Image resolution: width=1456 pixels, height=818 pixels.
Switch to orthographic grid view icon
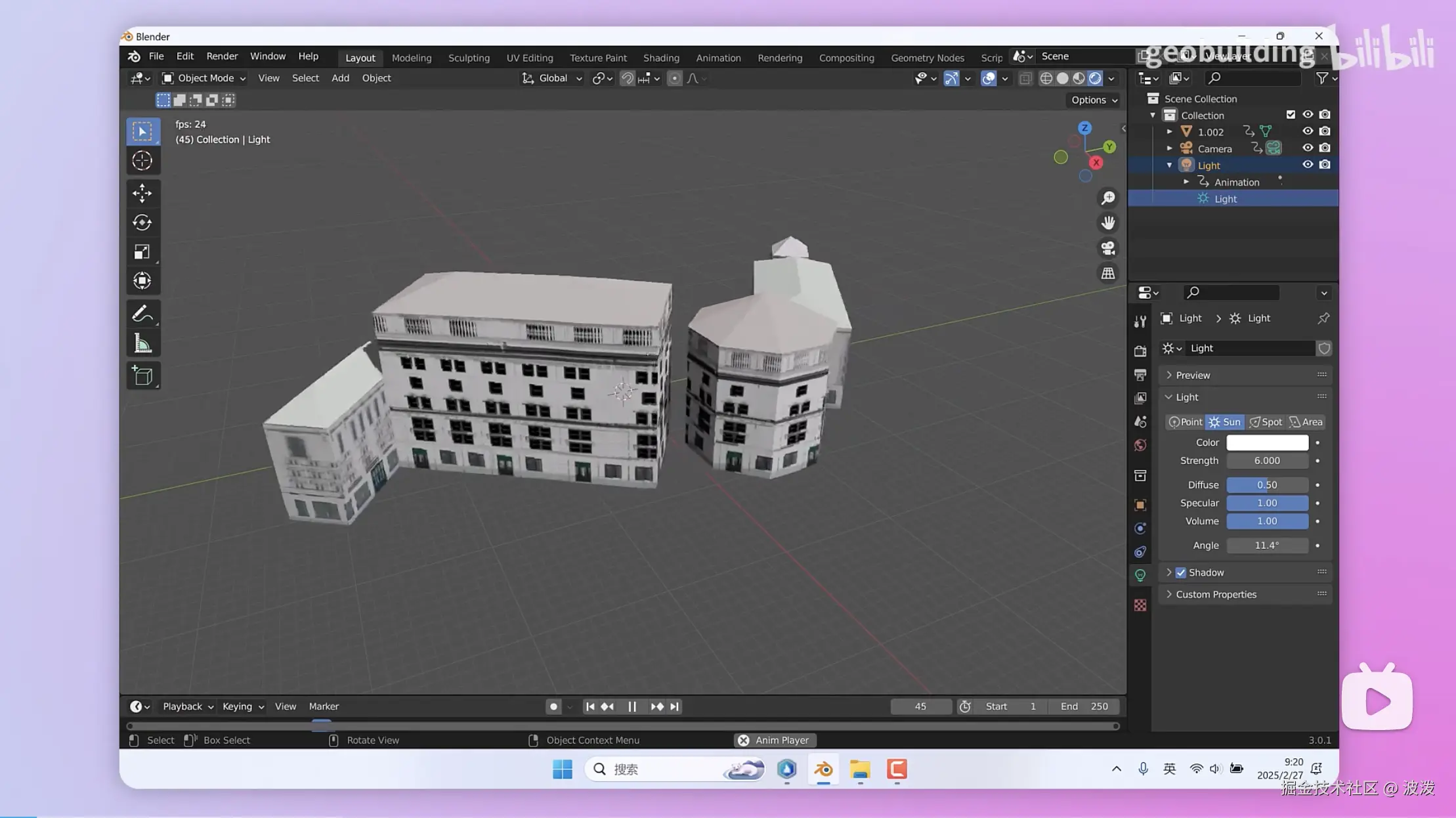(1108, 273)
